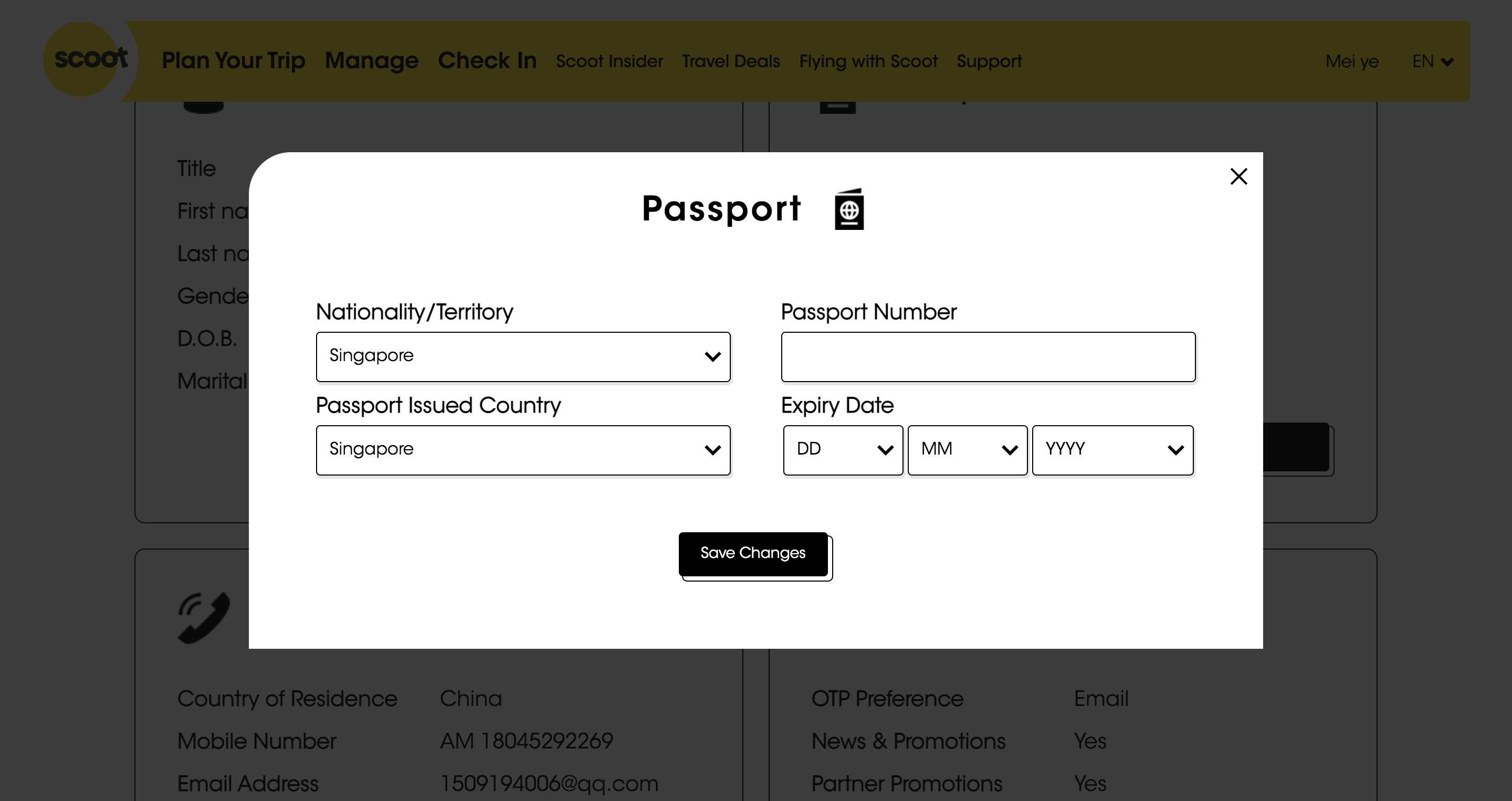Viewport: 1512px width, 801px height.
Task: Click the Mei ye account name
Action: [x=1352, y=61]
